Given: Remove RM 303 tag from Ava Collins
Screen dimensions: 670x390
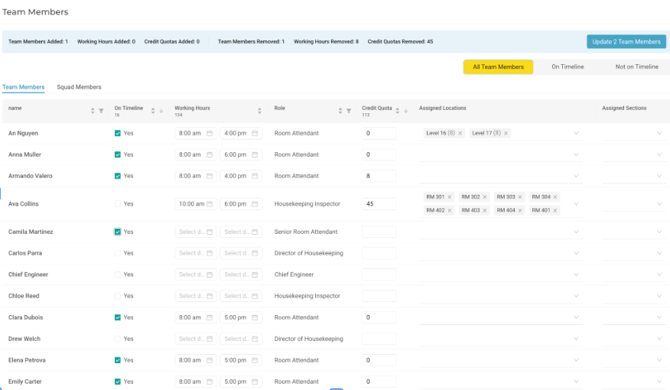Looking at the screenshot, I should [520, 197].
